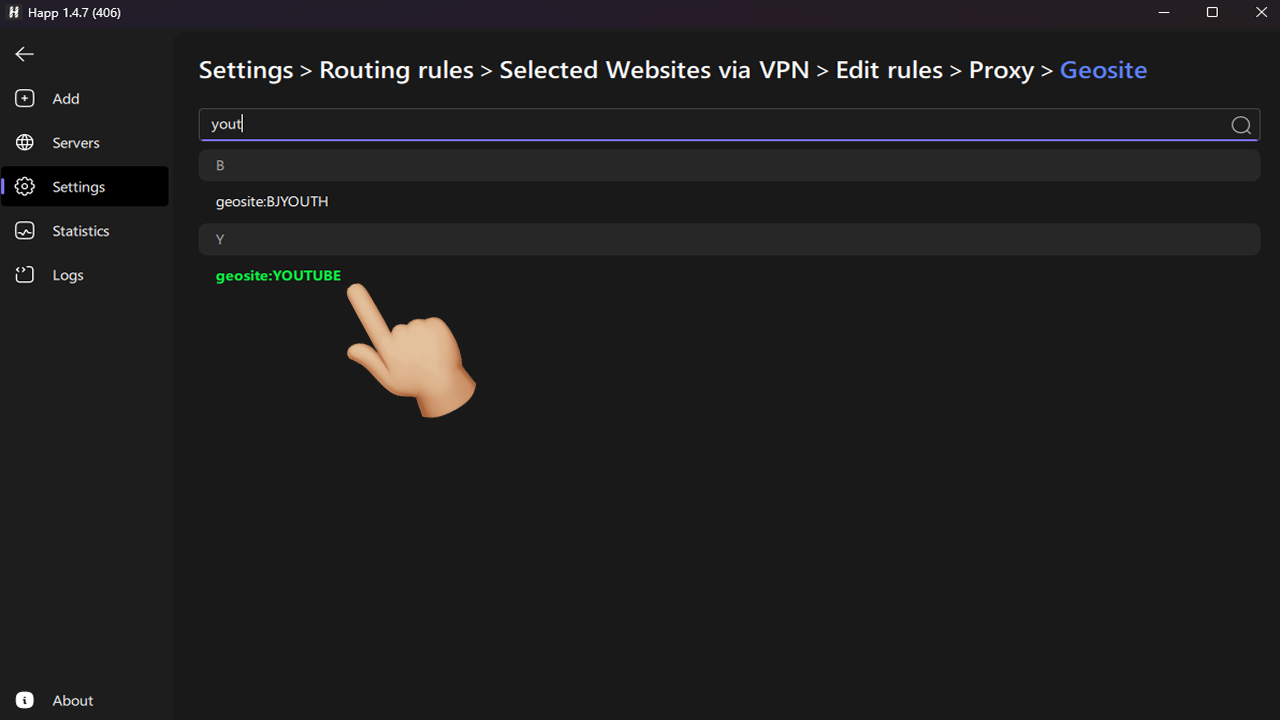Viewport: 1280px width, 720px height.
Task: Go to Servers via globe icon
Action: click(x=25, y=143)
